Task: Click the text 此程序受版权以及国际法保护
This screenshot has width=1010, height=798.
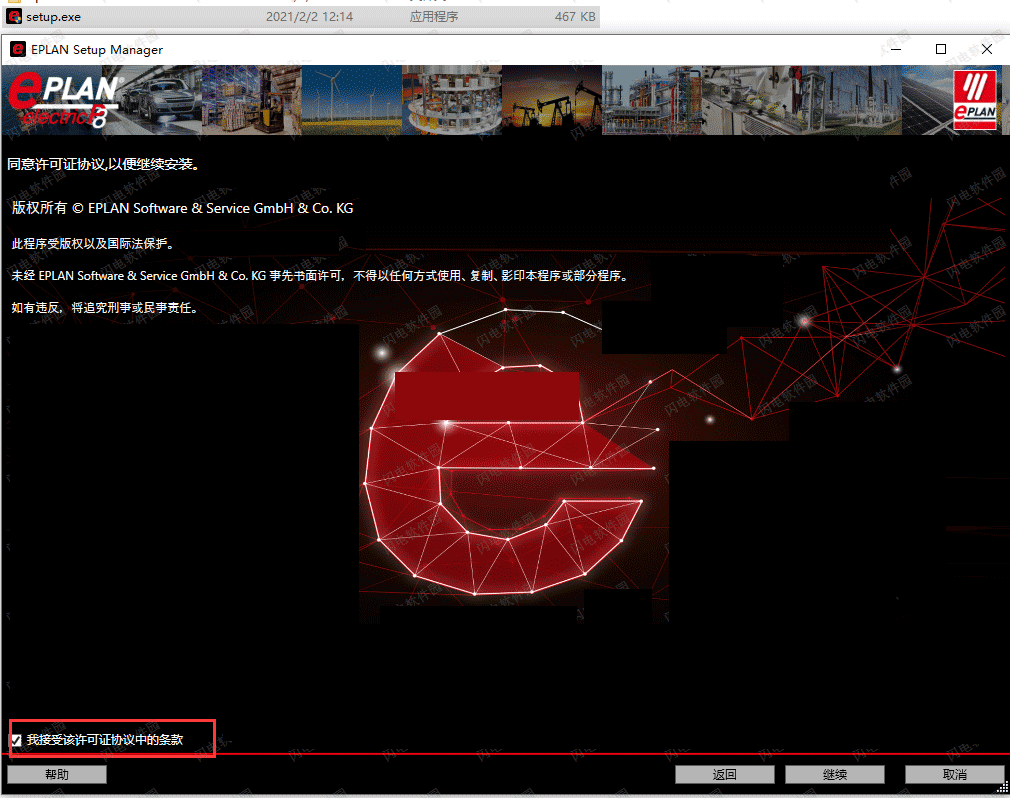Action: pos(92,243)
